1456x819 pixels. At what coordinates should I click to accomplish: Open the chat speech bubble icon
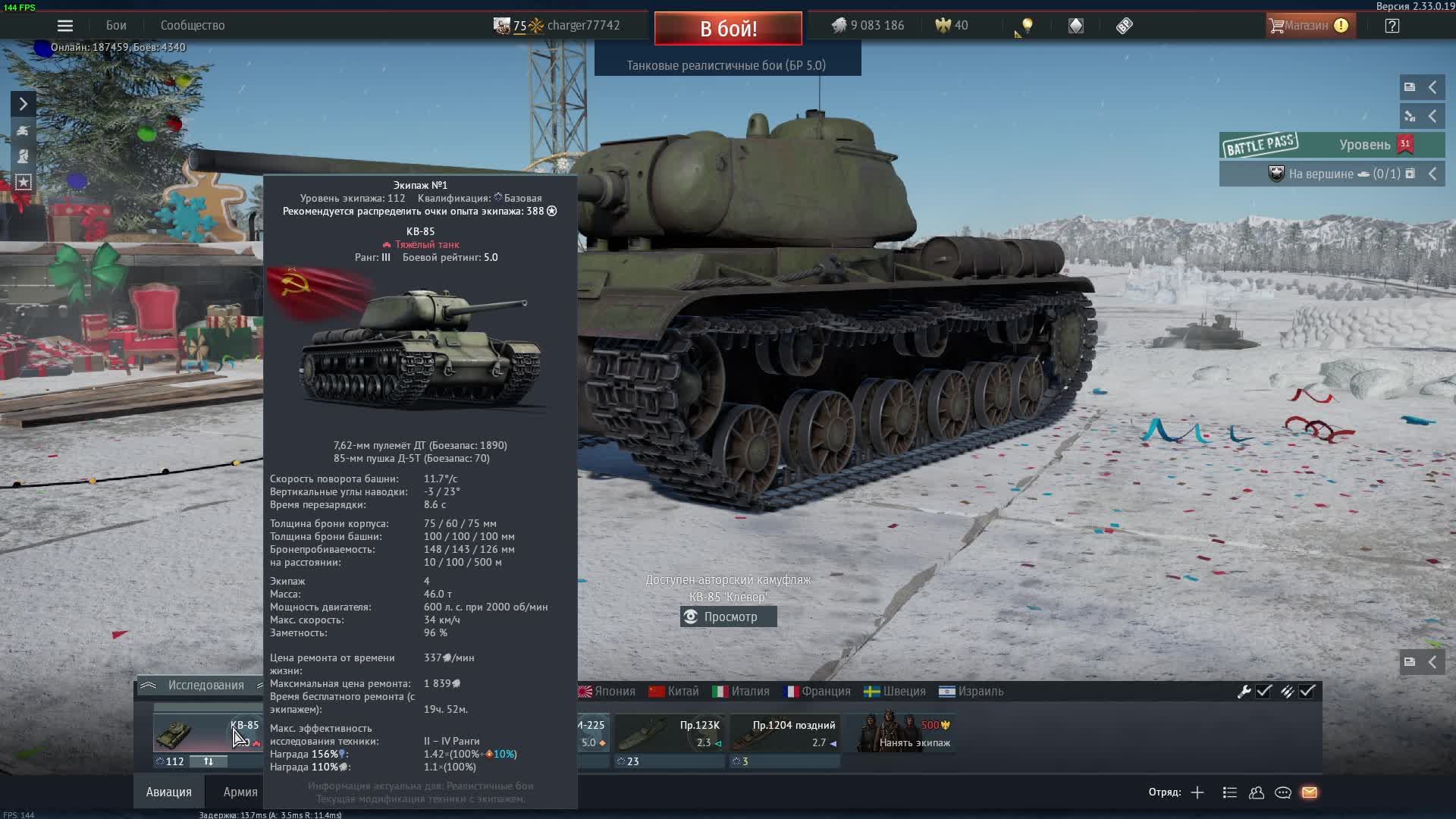point(1283,792)
